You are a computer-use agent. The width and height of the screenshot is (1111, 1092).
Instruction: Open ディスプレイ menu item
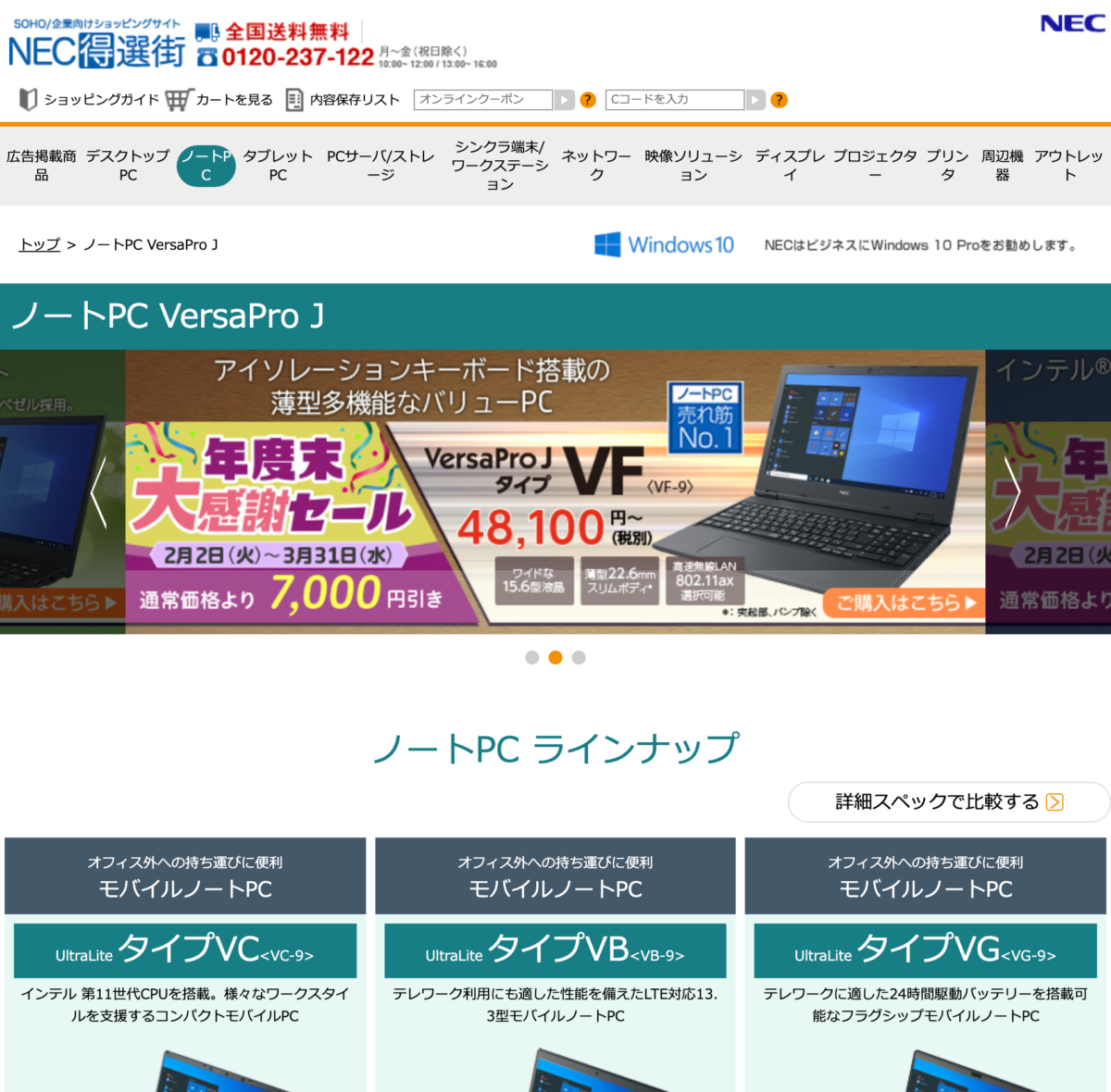790,166
